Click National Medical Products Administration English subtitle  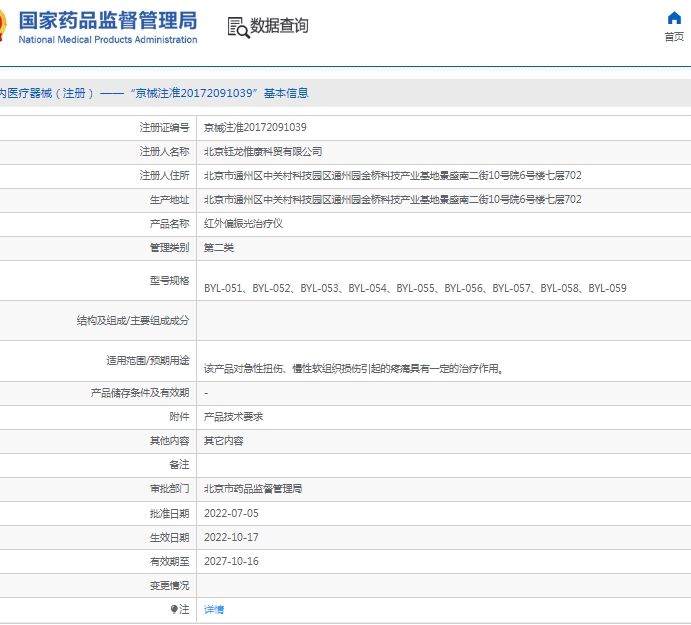point(108,40)
